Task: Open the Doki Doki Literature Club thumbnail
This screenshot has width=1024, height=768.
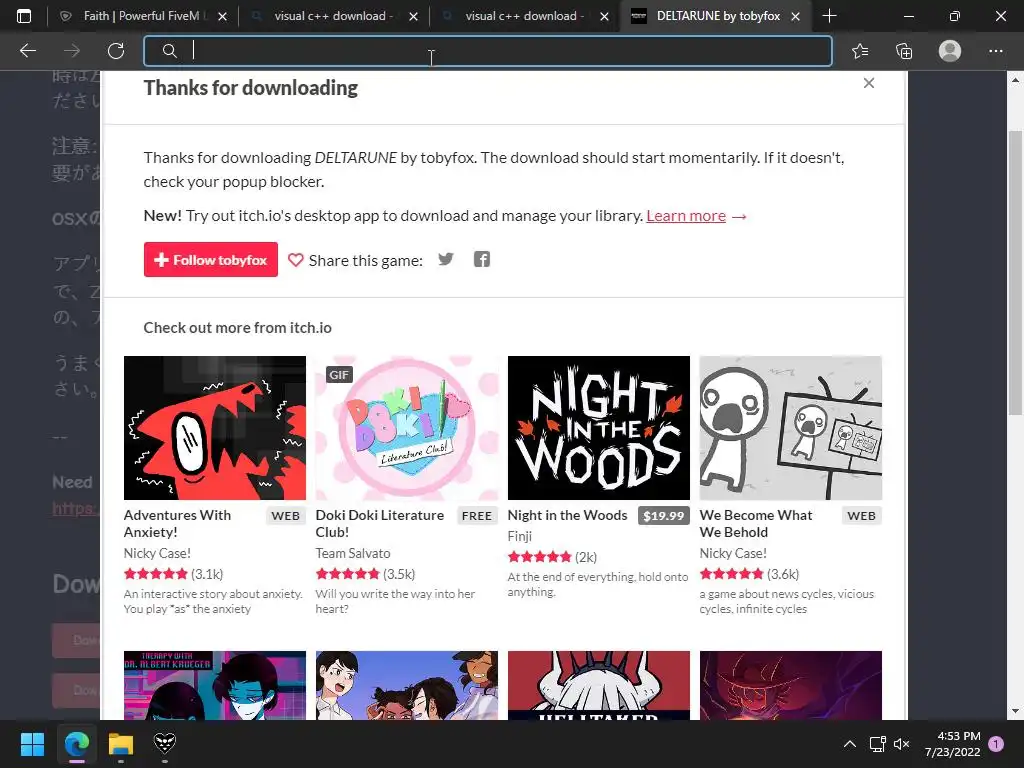Action: [407, 428]
